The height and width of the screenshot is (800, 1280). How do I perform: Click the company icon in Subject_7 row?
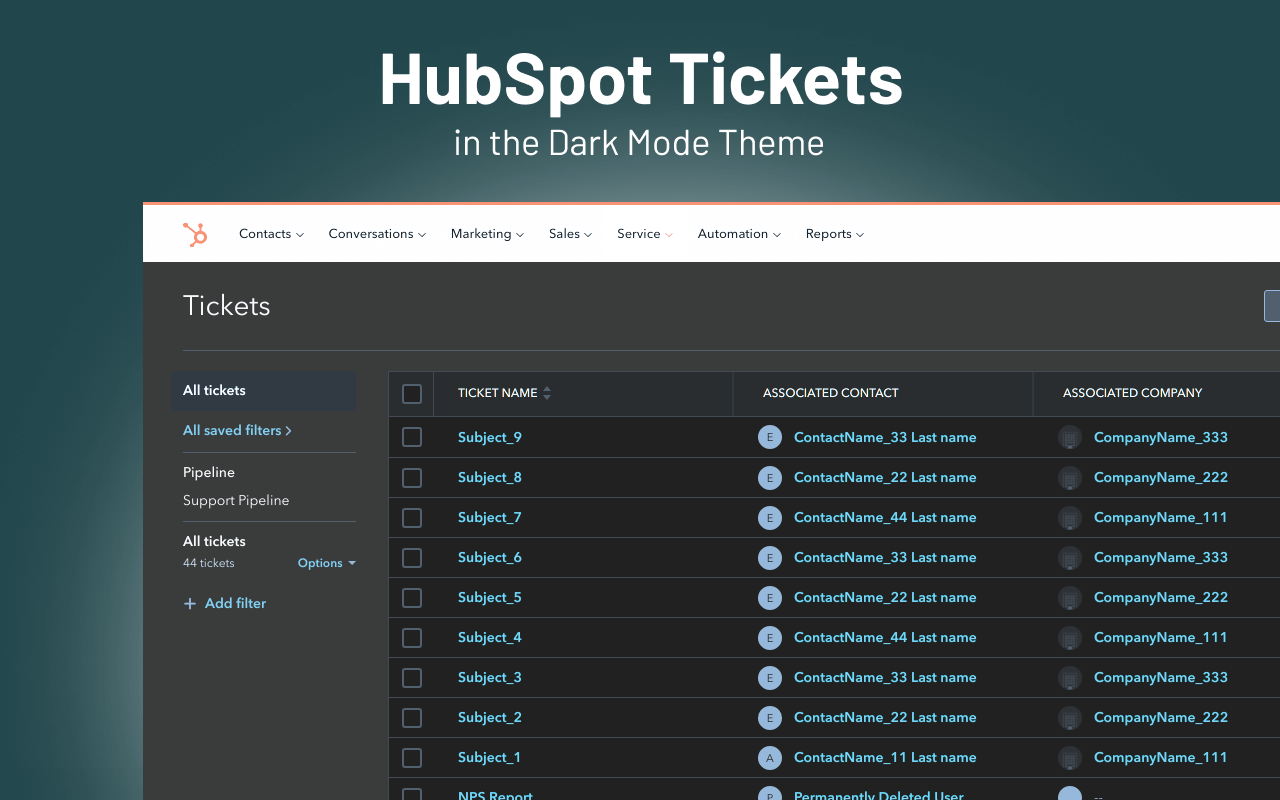(x=1070, y=517)
